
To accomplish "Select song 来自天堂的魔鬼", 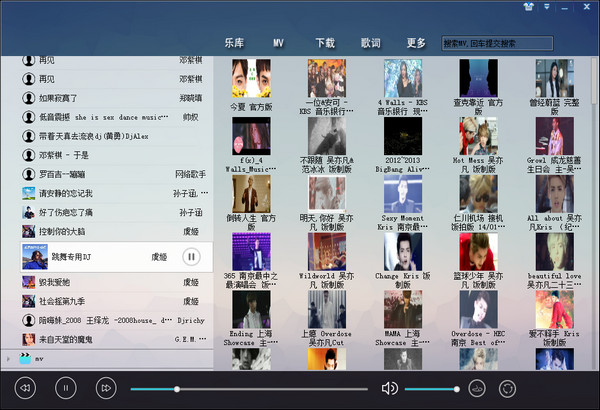I will point(116,339).
